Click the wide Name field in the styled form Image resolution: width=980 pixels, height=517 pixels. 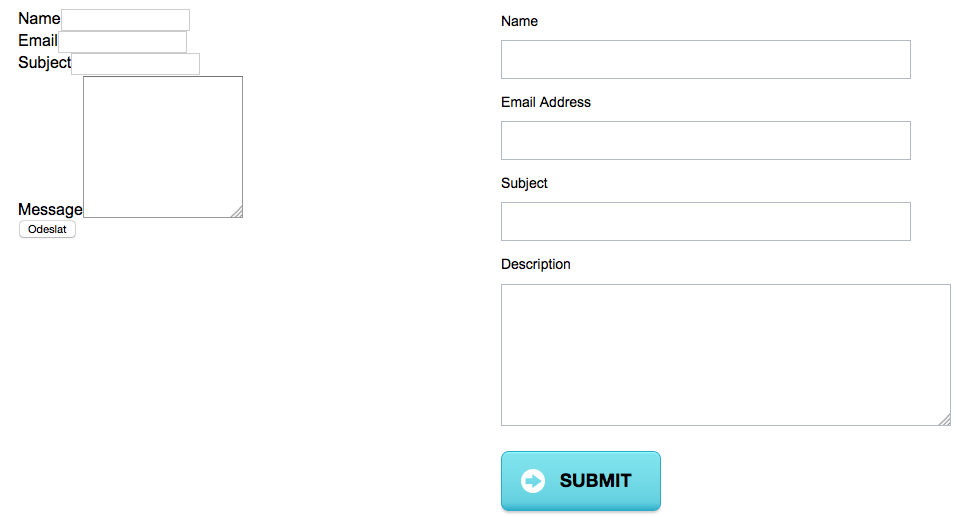705,59
